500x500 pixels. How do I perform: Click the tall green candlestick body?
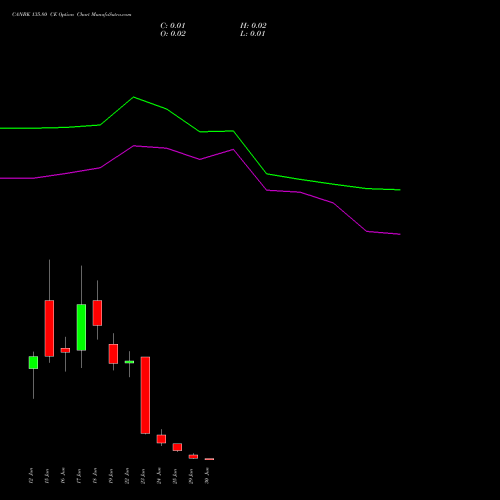coord(81,327)
